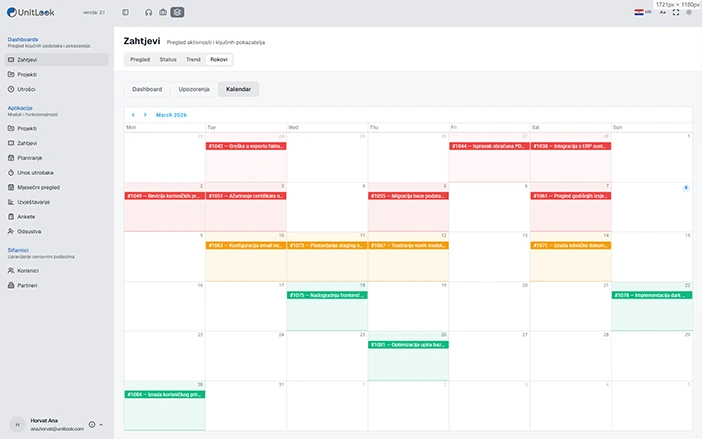Open event #1084 Izrada korisničkog pr...

[x=165, y=394]
